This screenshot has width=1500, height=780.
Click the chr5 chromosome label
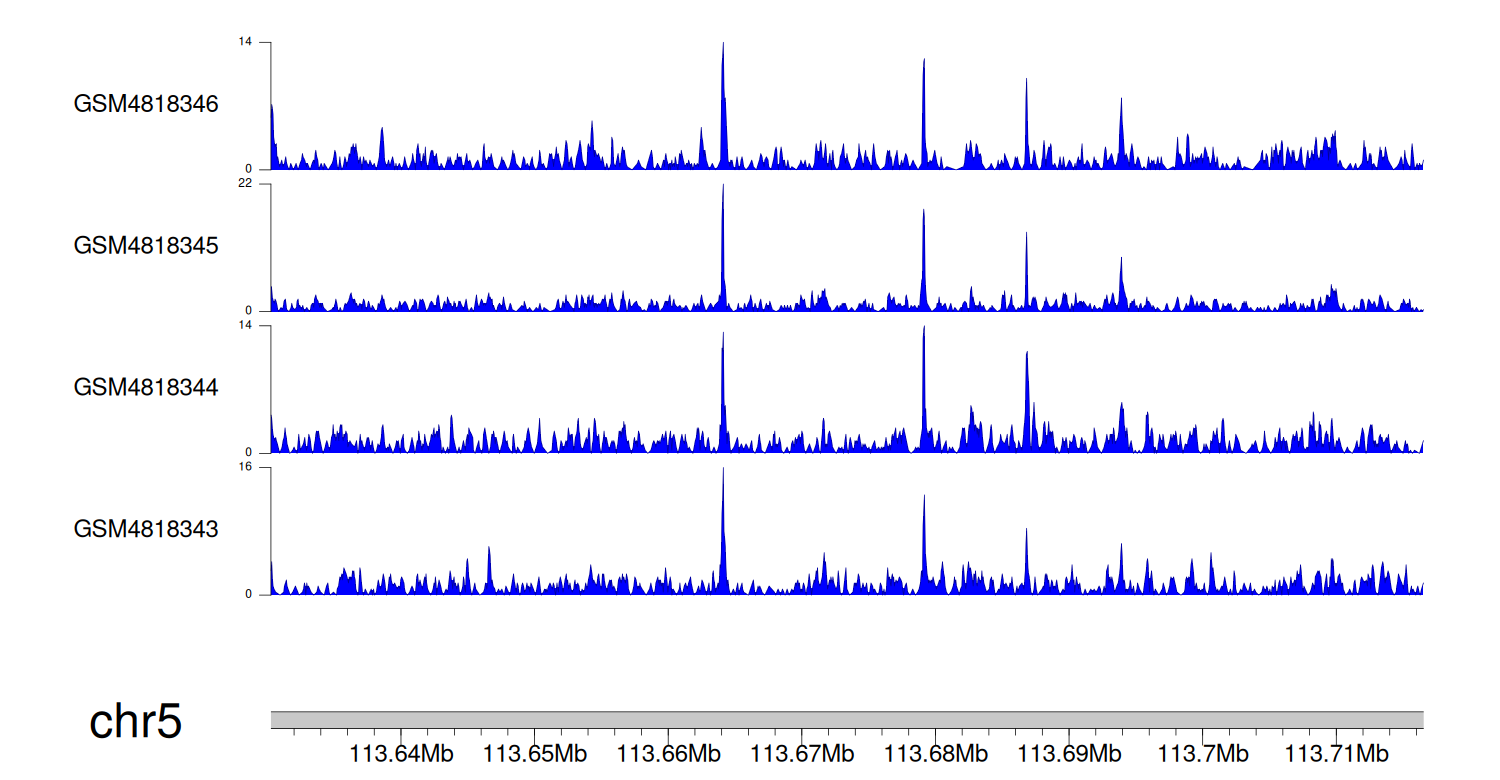pos(135,722)
